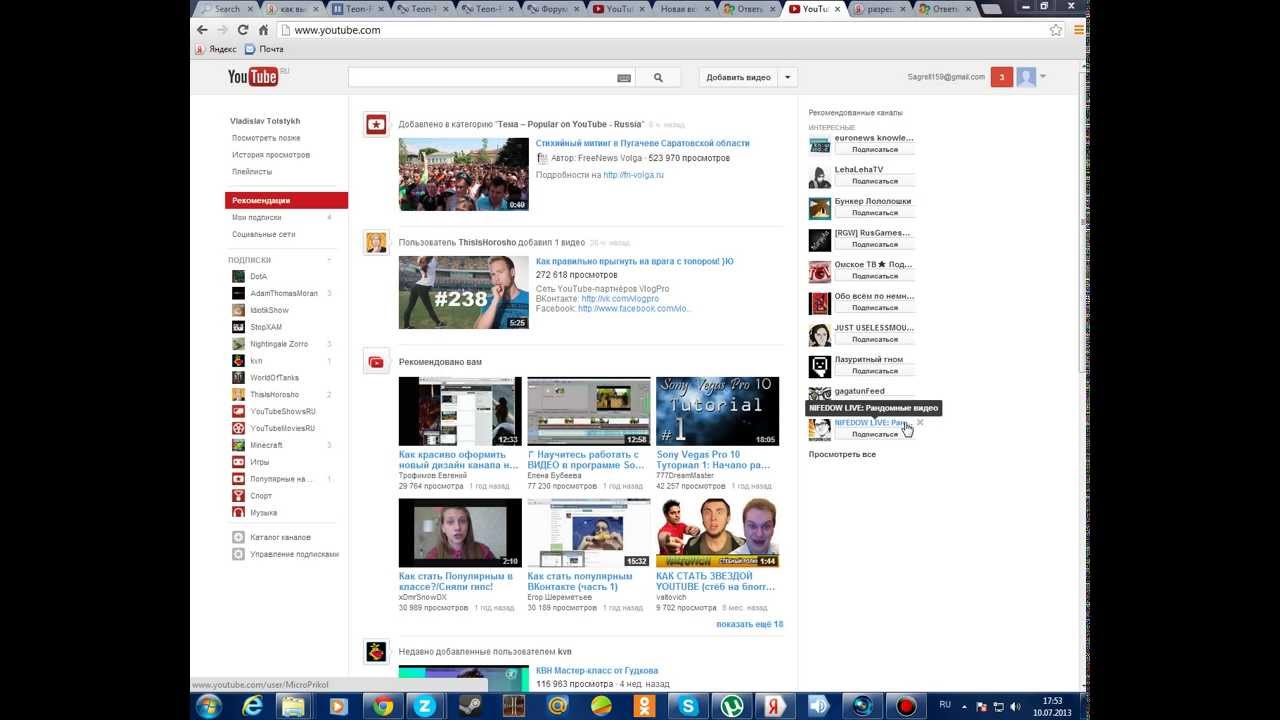1280x720 pixels.
Task: Expand more recommendations via показать ещё 18
Action: [x=749, y=624]
